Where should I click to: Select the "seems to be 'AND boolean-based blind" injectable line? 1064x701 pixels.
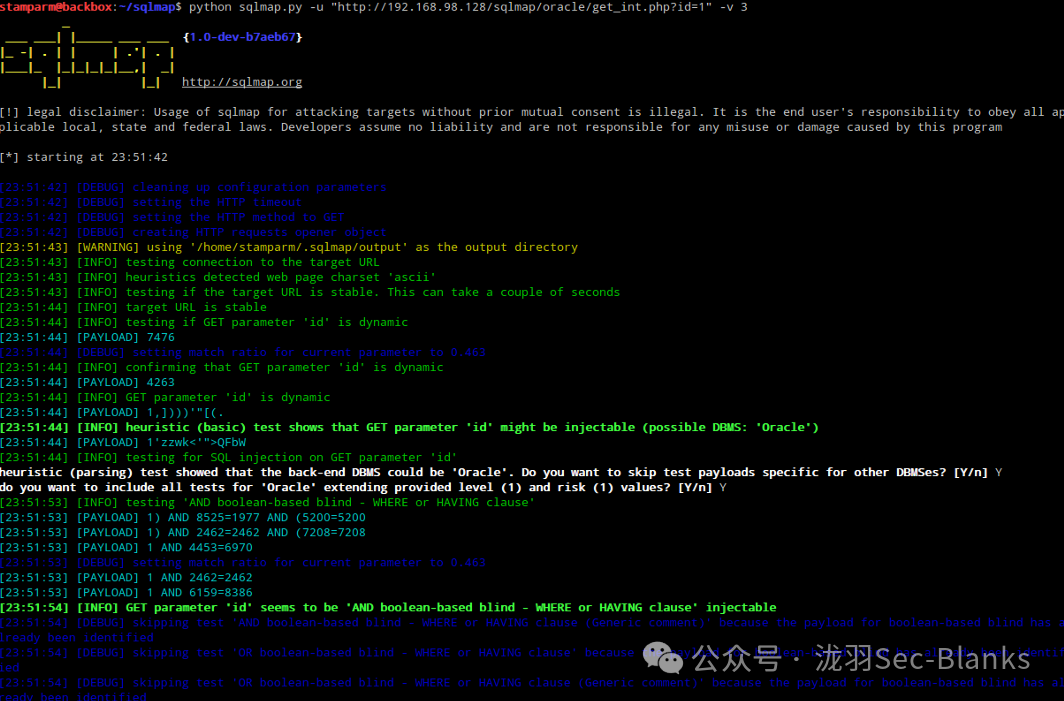click(x=388, y=607)
